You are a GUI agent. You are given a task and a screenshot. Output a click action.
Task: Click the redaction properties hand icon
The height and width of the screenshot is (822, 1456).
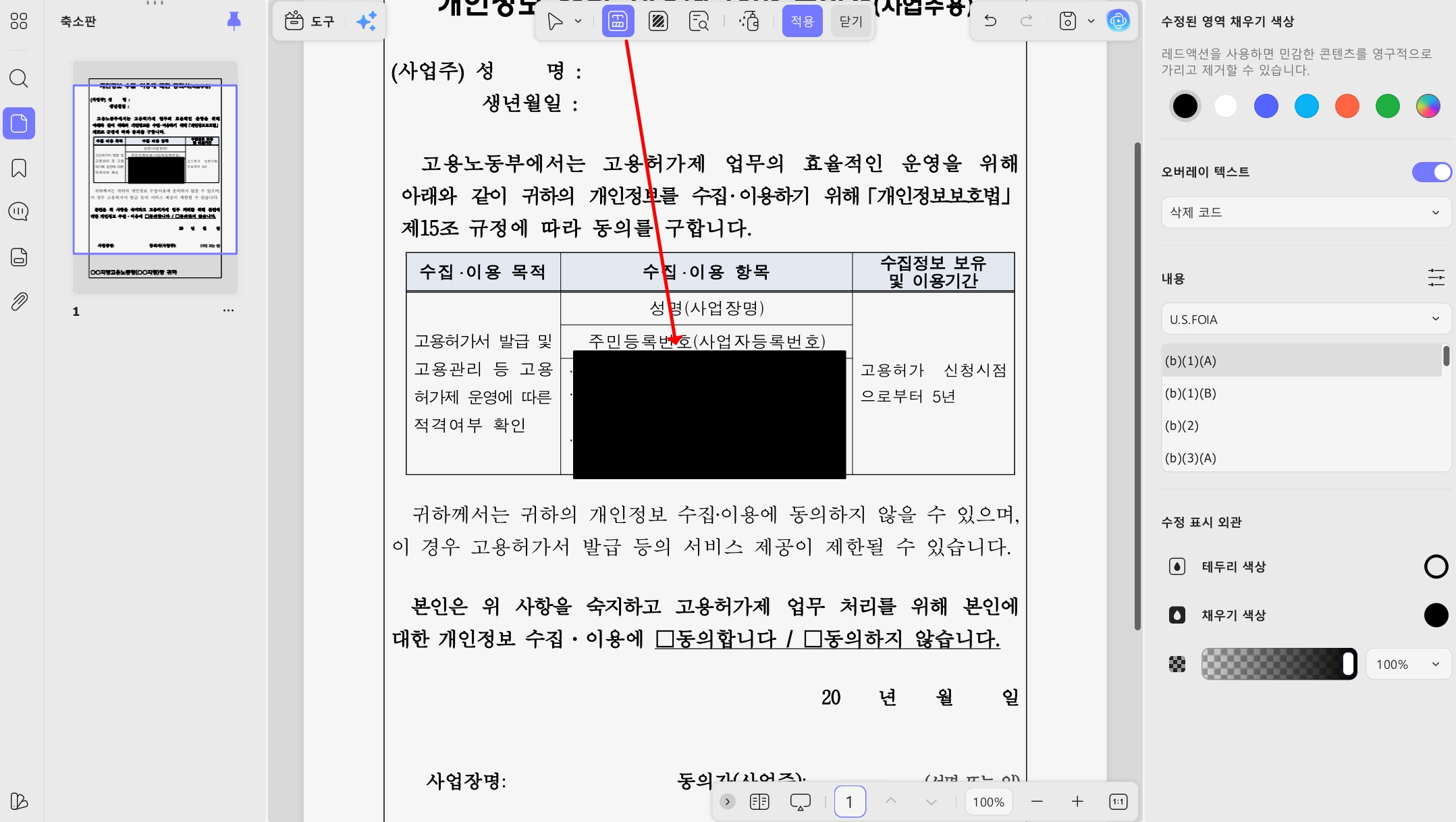coord(749,22)
